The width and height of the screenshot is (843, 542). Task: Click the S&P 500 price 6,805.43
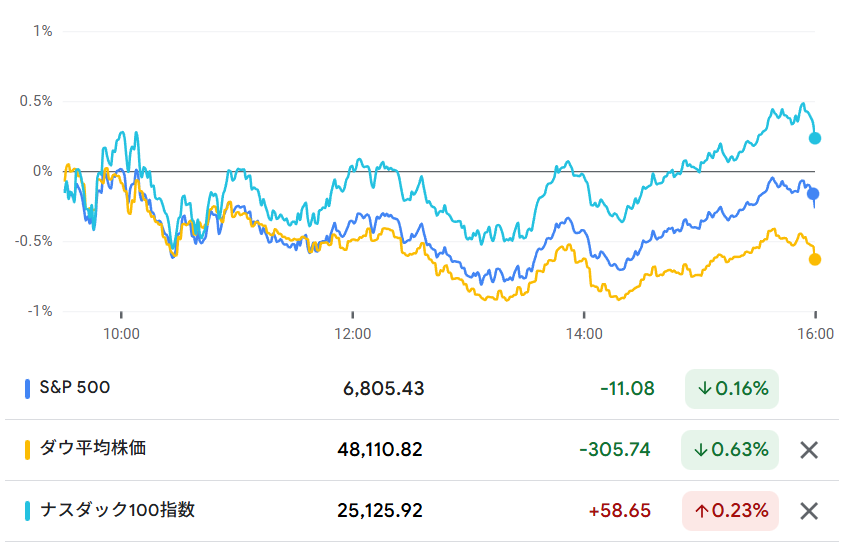click(x=383, y=389)
